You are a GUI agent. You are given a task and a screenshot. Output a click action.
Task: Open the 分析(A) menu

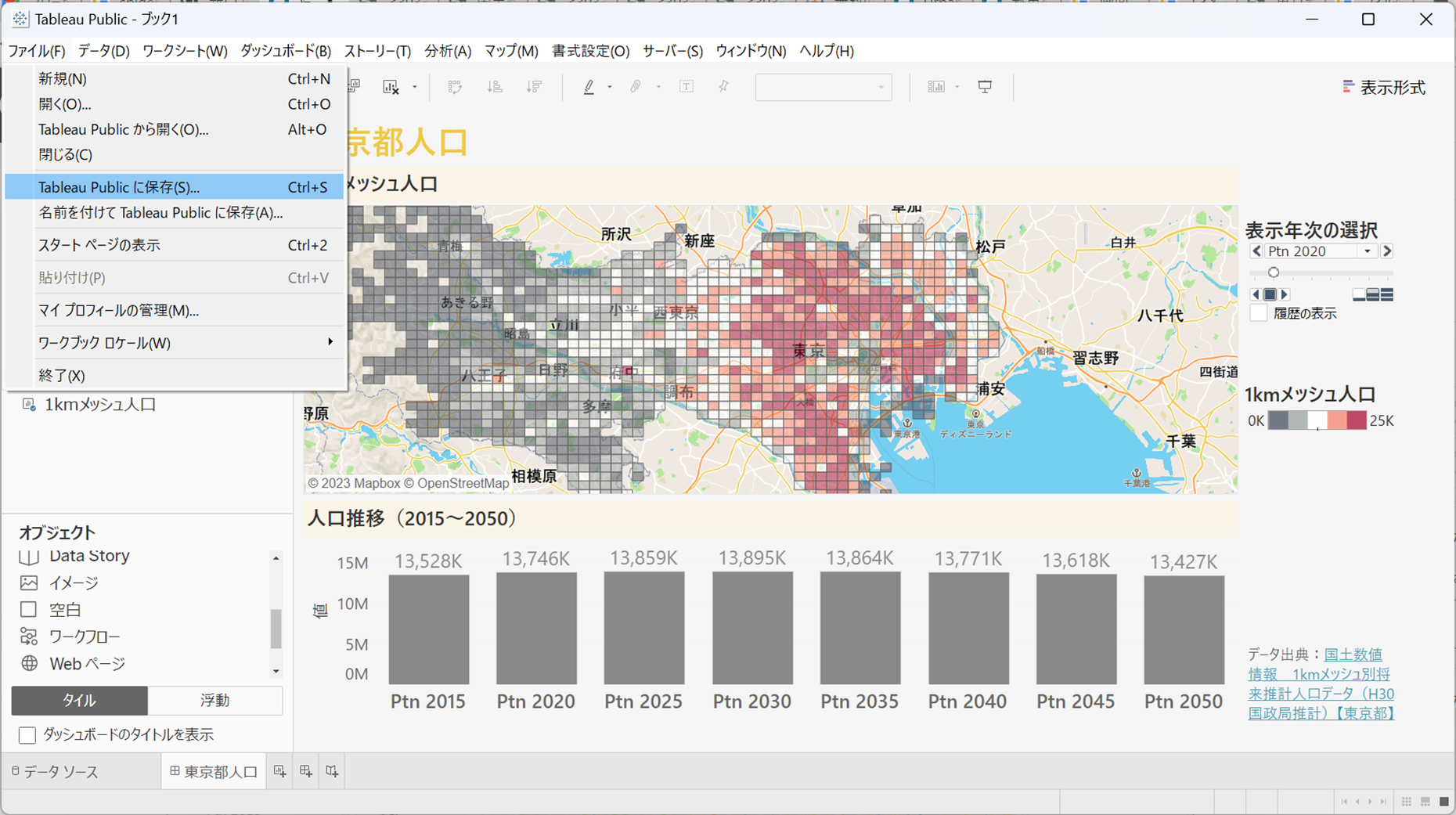446,51
